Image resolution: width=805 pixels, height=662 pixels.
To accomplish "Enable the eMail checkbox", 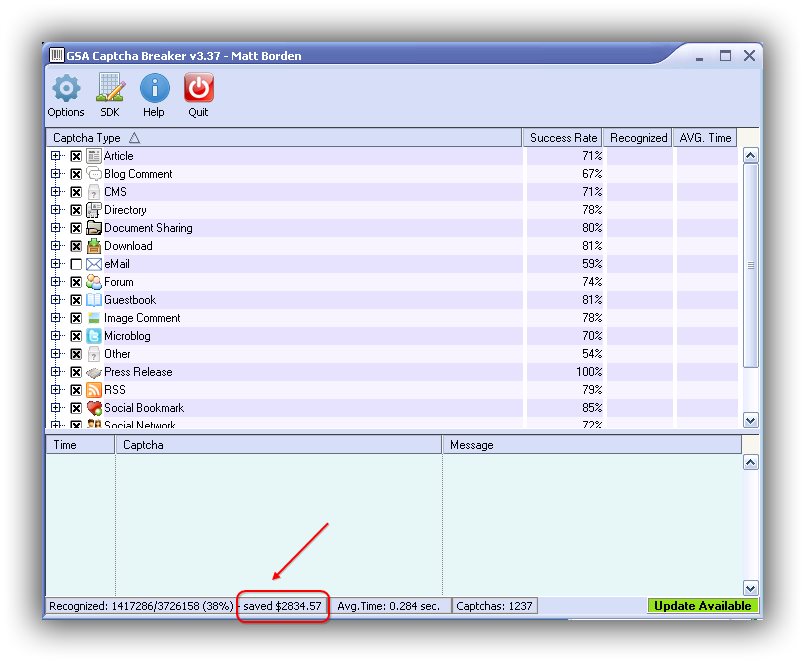I will (x=76, y=264).
